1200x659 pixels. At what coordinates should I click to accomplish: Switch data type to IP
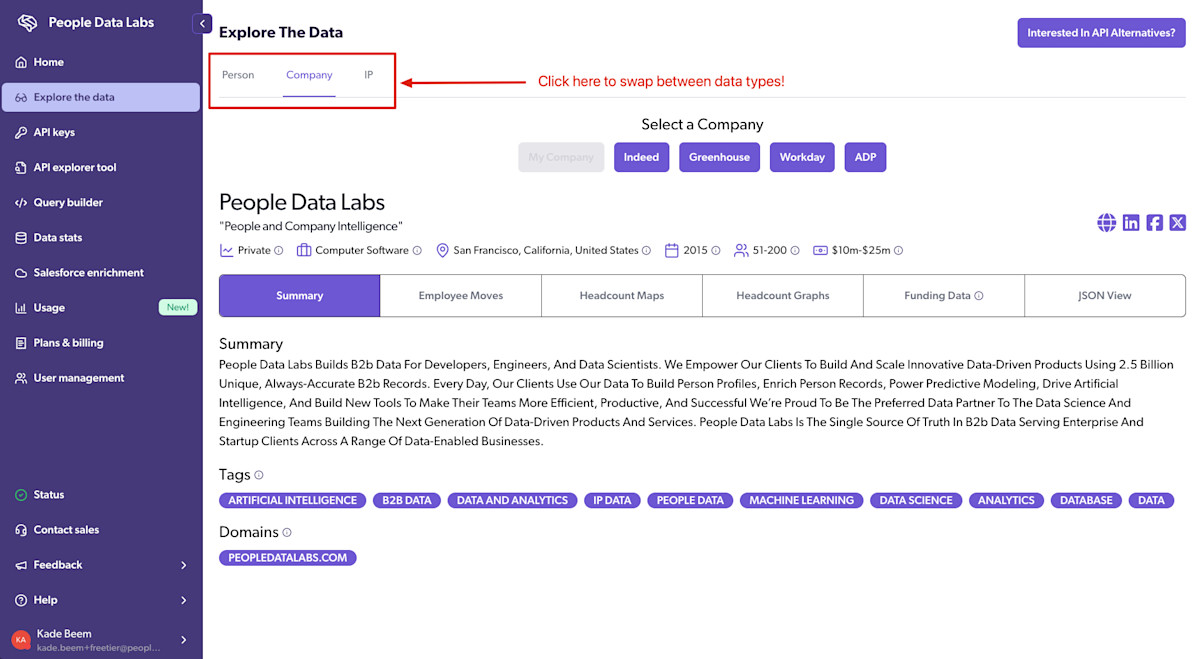[x=368, y=74]
